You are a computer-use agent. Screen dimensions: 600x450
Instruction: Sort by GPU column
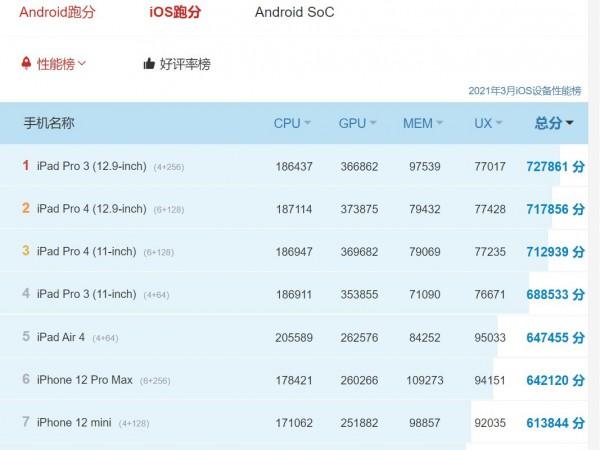pos(357,123)
